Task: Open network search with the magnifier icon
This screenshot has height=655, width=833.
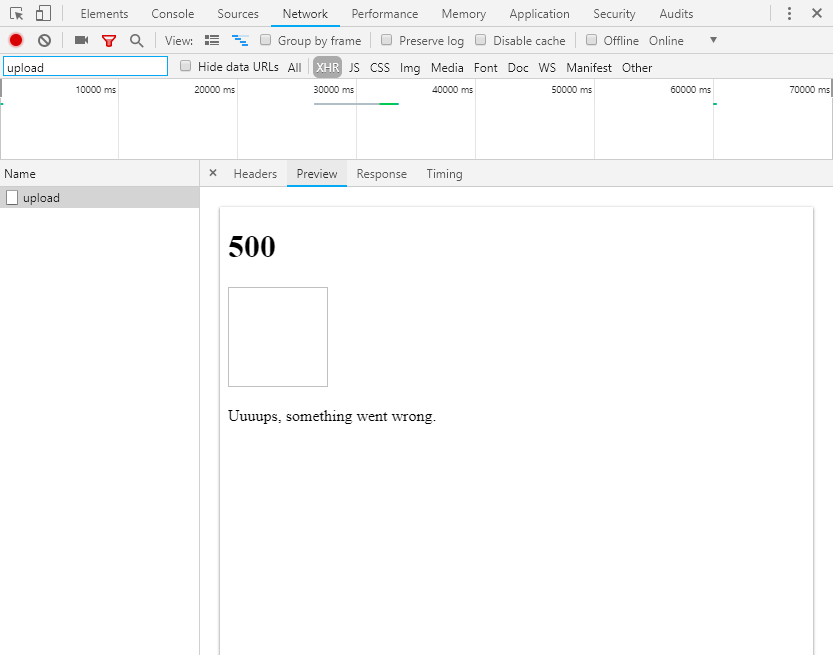Action: (137, 40)
